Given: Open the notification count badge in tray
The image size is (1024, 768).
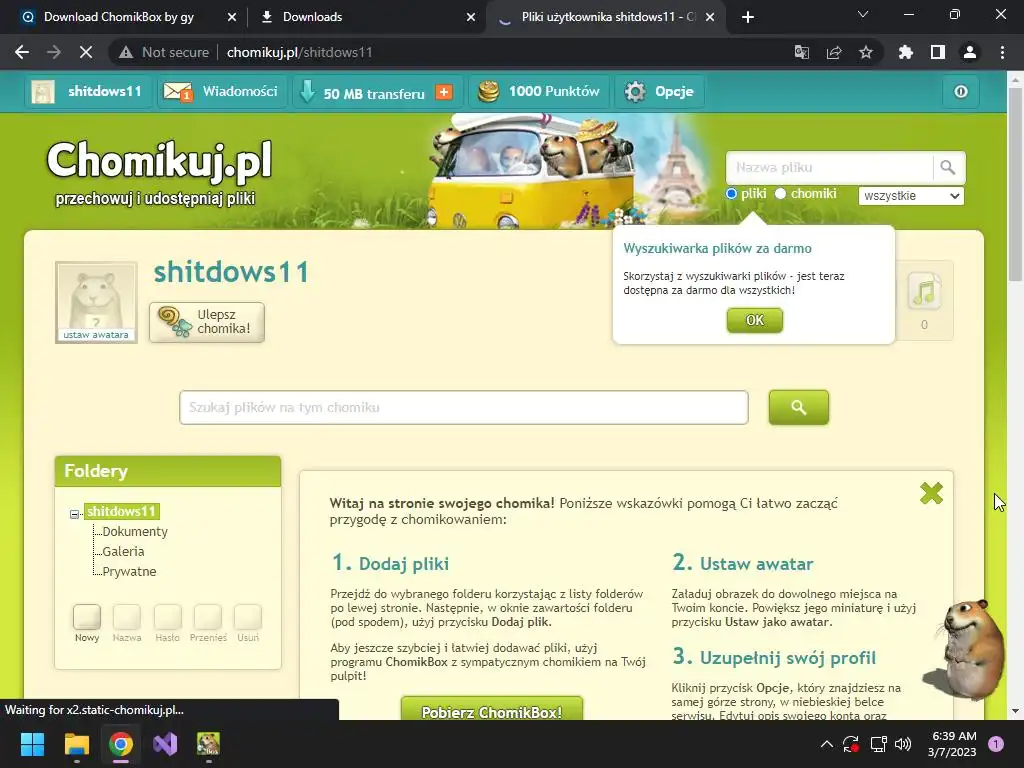Looking at the screenshot, I should click(x=996, y=743).
